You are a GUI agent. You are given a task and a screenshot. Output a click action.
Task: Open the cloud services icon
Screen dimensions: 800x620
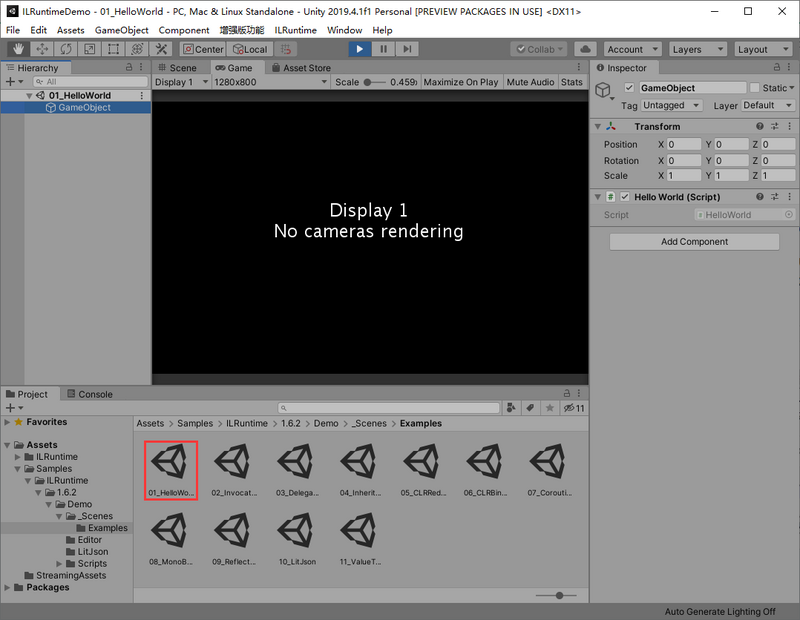586,49
